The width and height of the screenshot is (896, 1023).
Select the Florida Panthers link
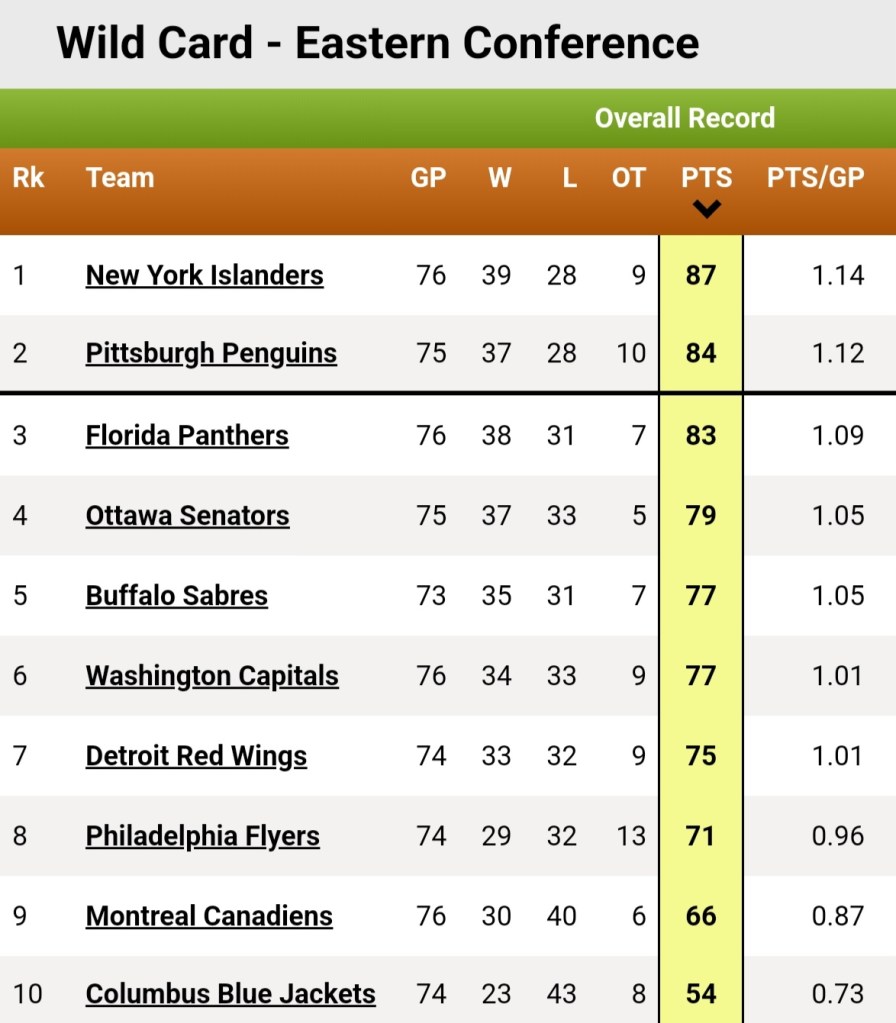[187, 435]
